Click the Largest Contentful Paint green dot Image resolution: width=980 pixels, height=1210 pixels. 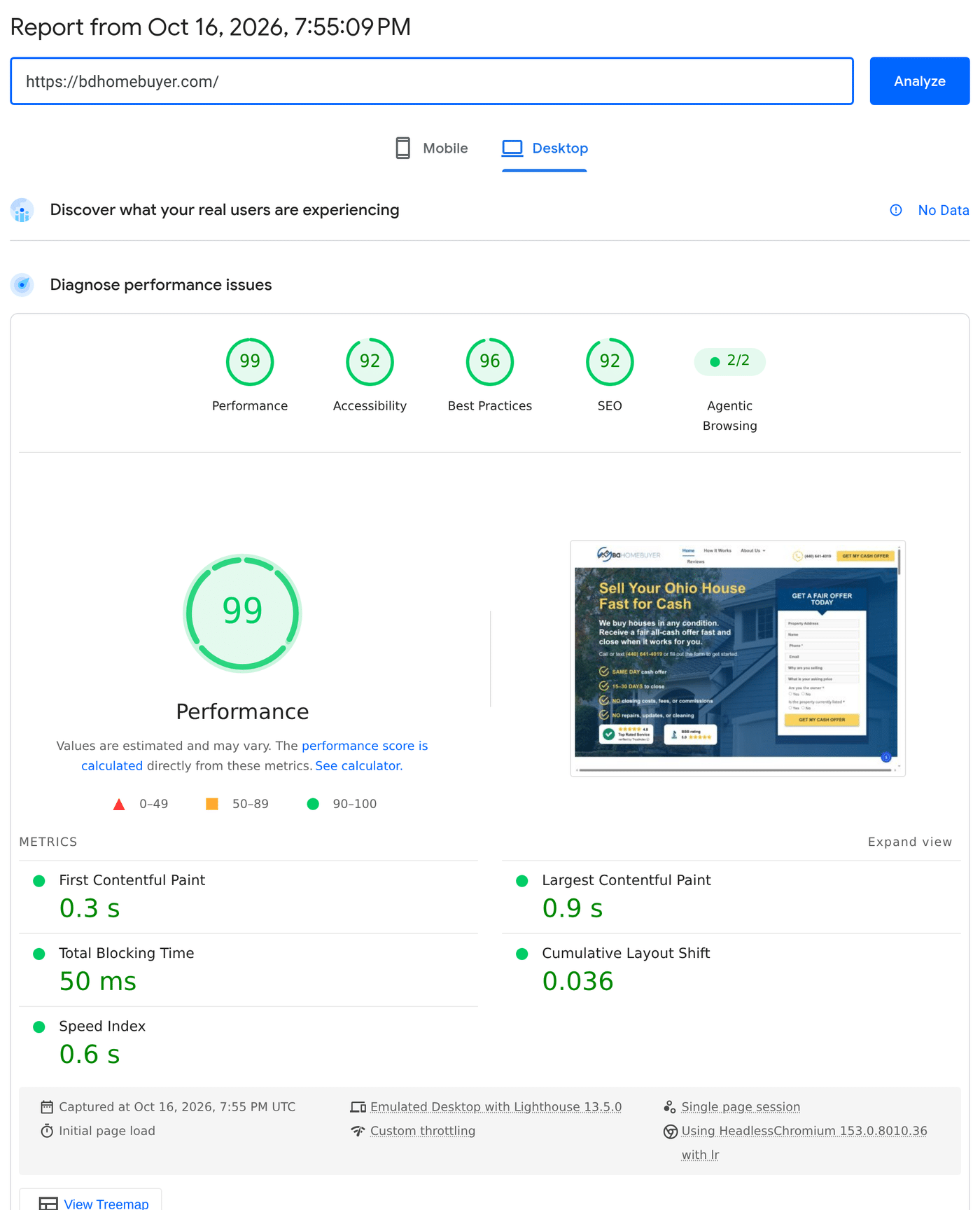click(x=522, y=881)
